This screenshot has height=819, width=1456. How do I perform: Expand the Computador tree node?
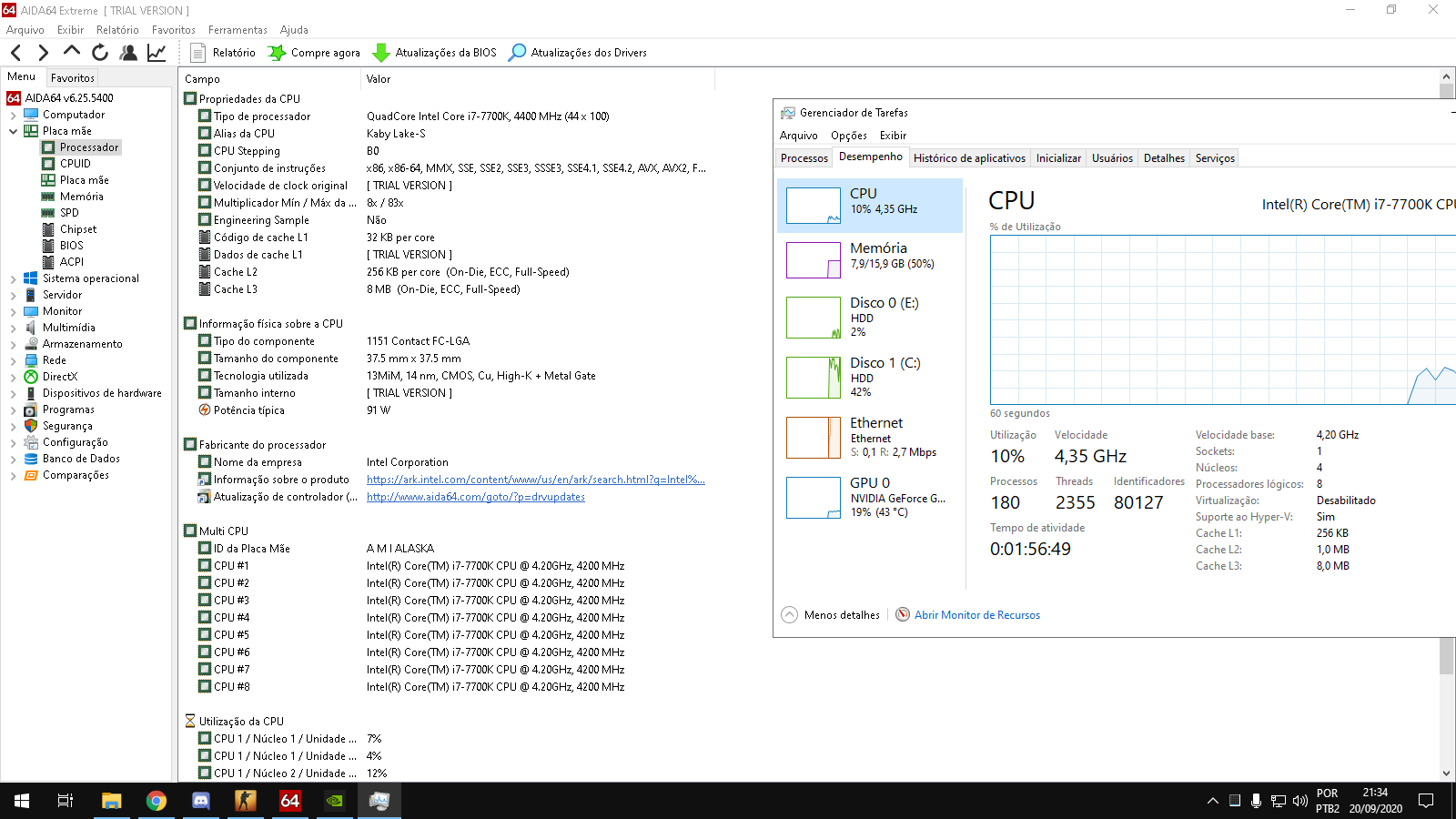(13, 116)
